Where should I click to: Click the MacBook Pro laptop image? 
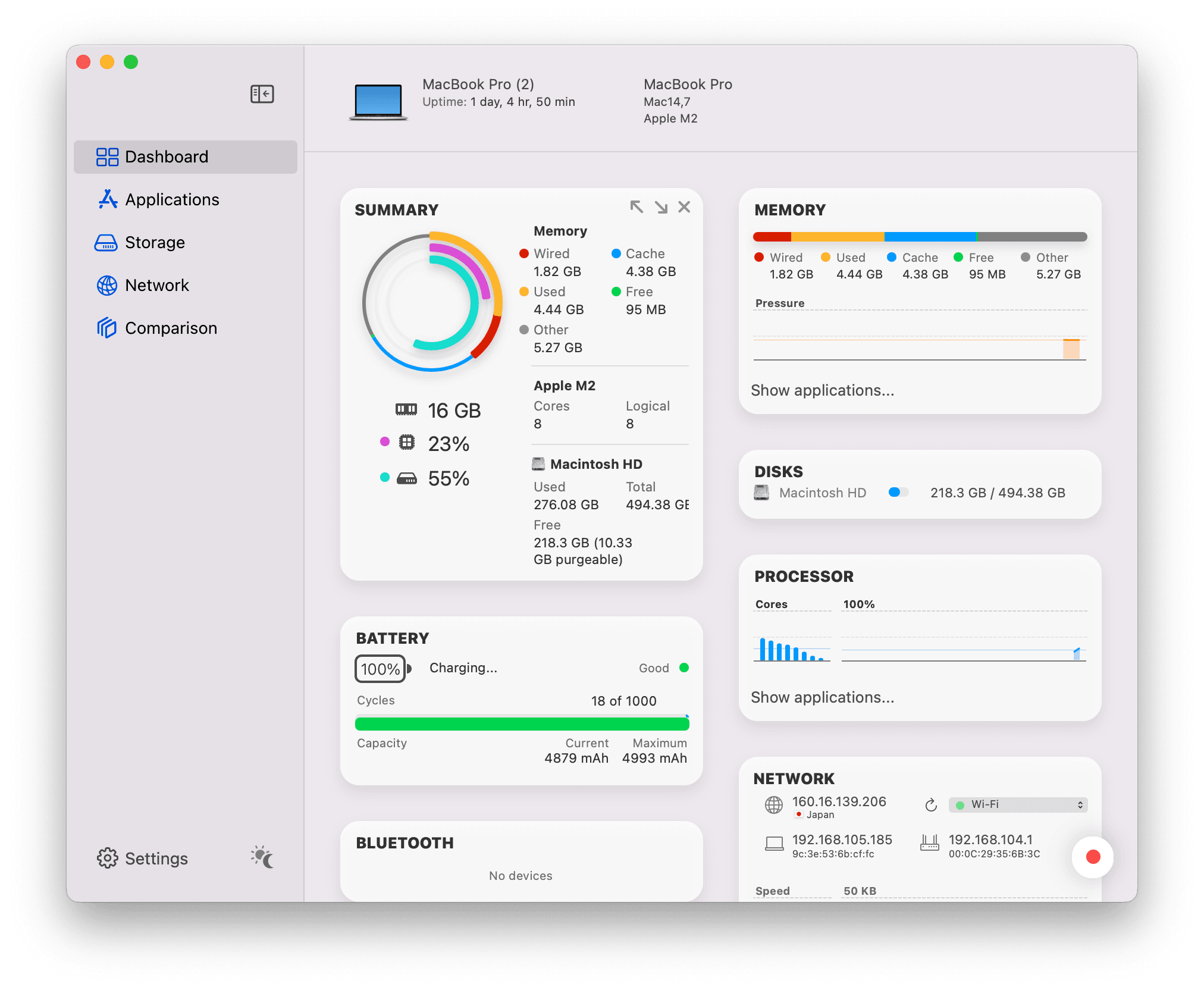click(378, 101)
